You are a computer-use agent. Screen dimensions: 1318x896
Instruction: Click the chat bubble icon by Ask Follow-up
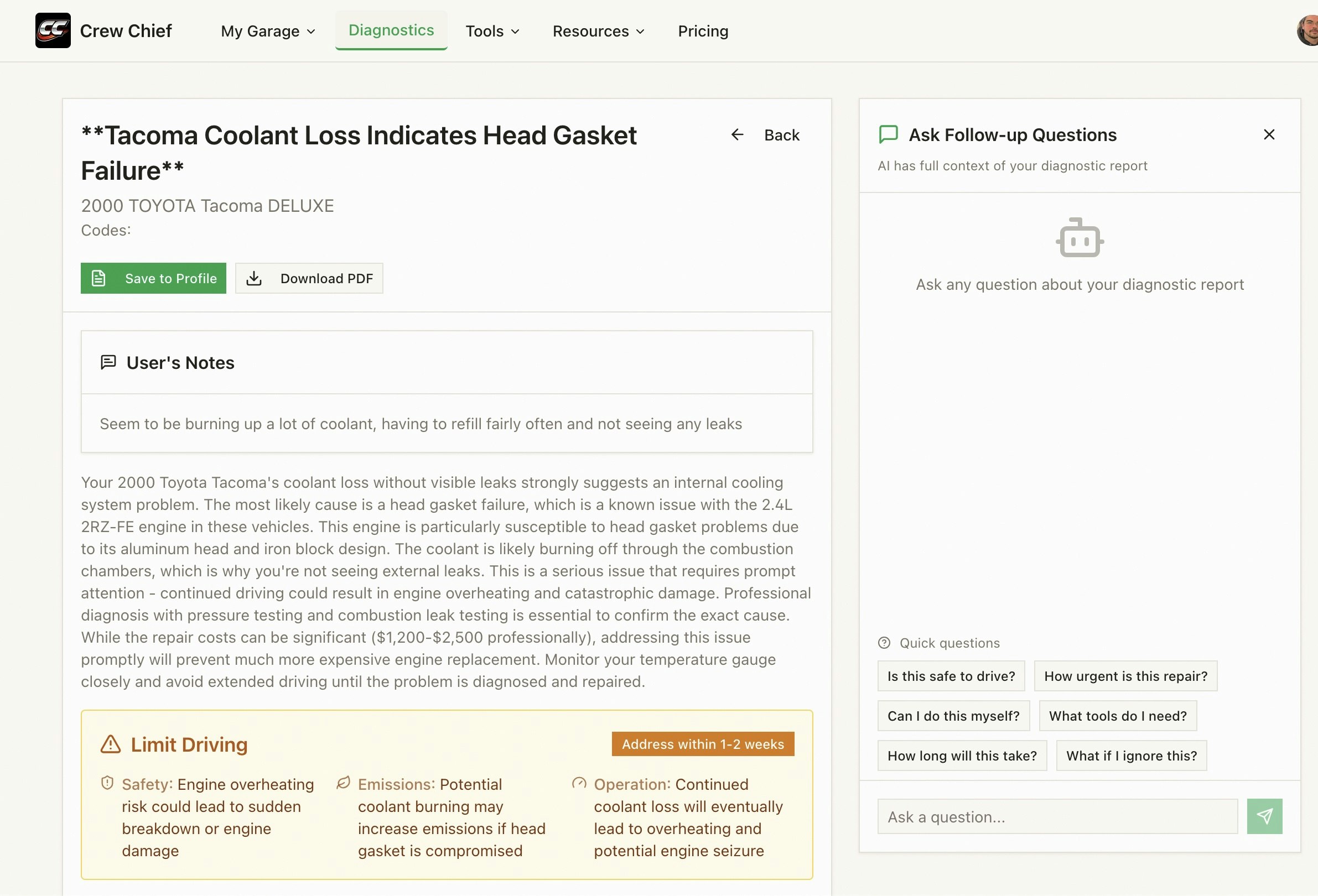coord(888,134)
